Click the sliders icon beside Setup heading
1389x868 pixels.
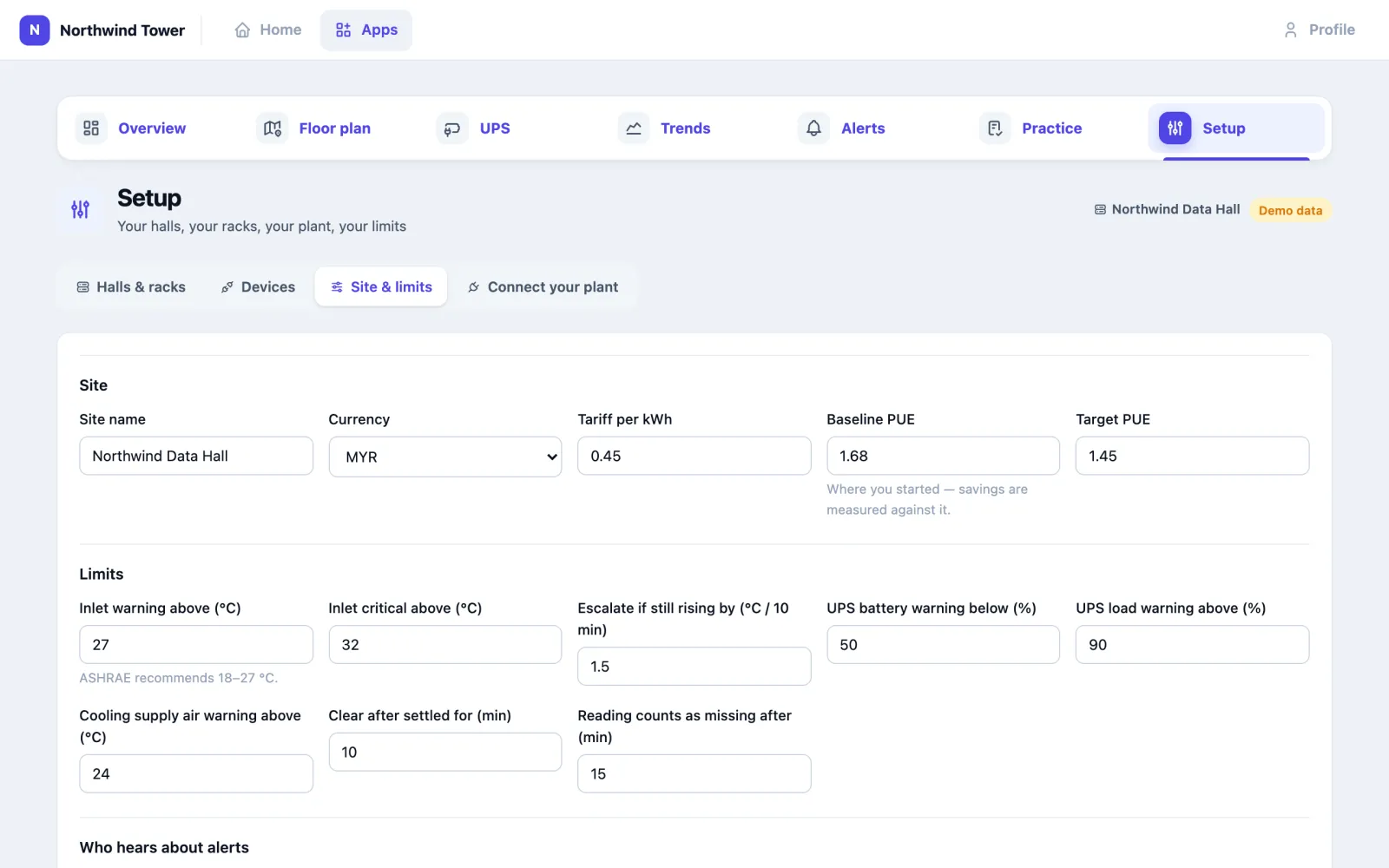80,209
